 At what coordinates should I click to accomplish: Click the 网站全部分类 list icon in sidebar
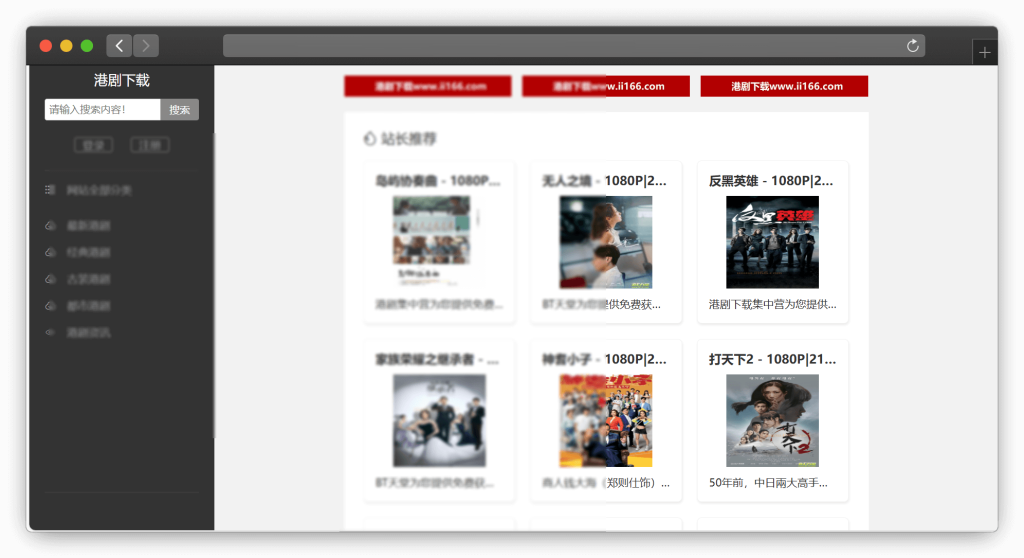50,190
